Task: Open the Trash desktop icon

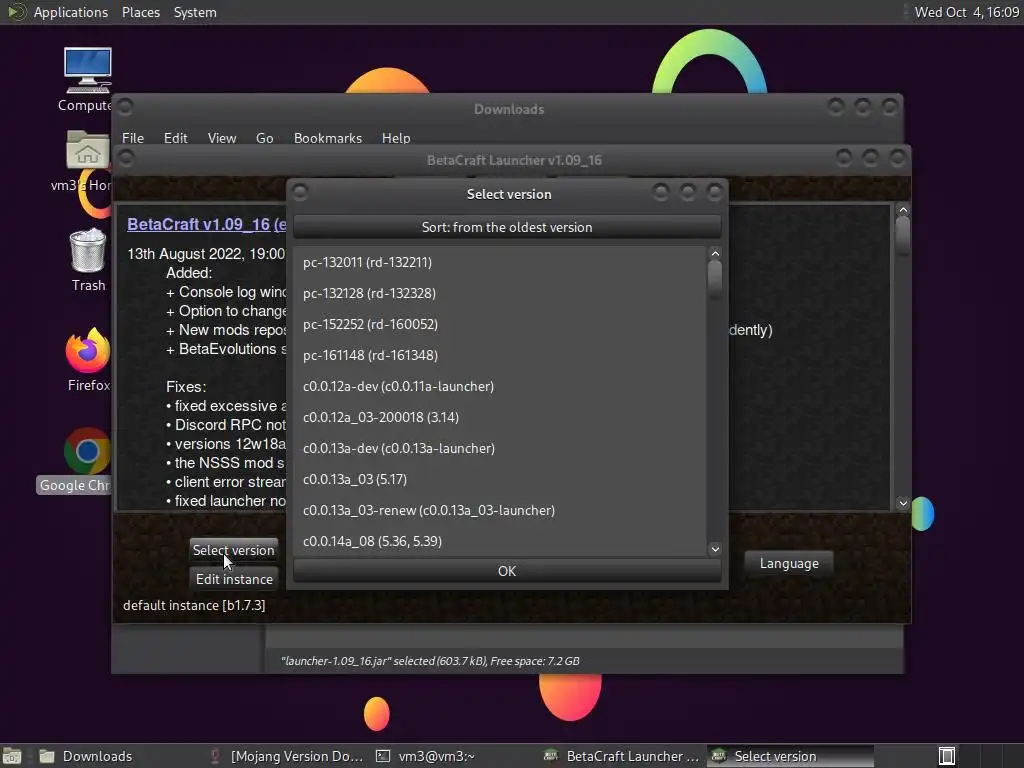Action: pos(88,251)
